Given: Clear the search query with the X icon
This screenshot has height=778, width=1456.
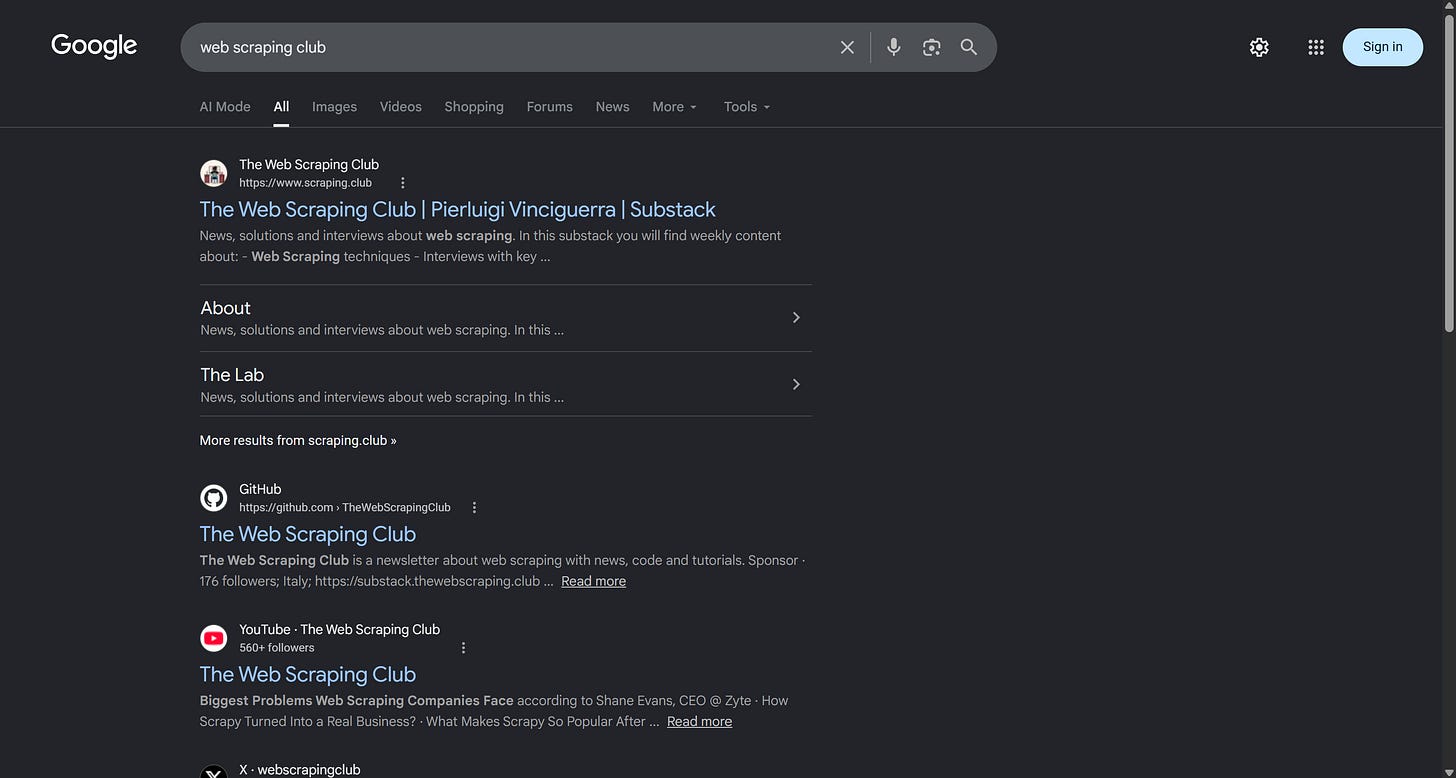Looking at the screenshot, I should [847, 47].
